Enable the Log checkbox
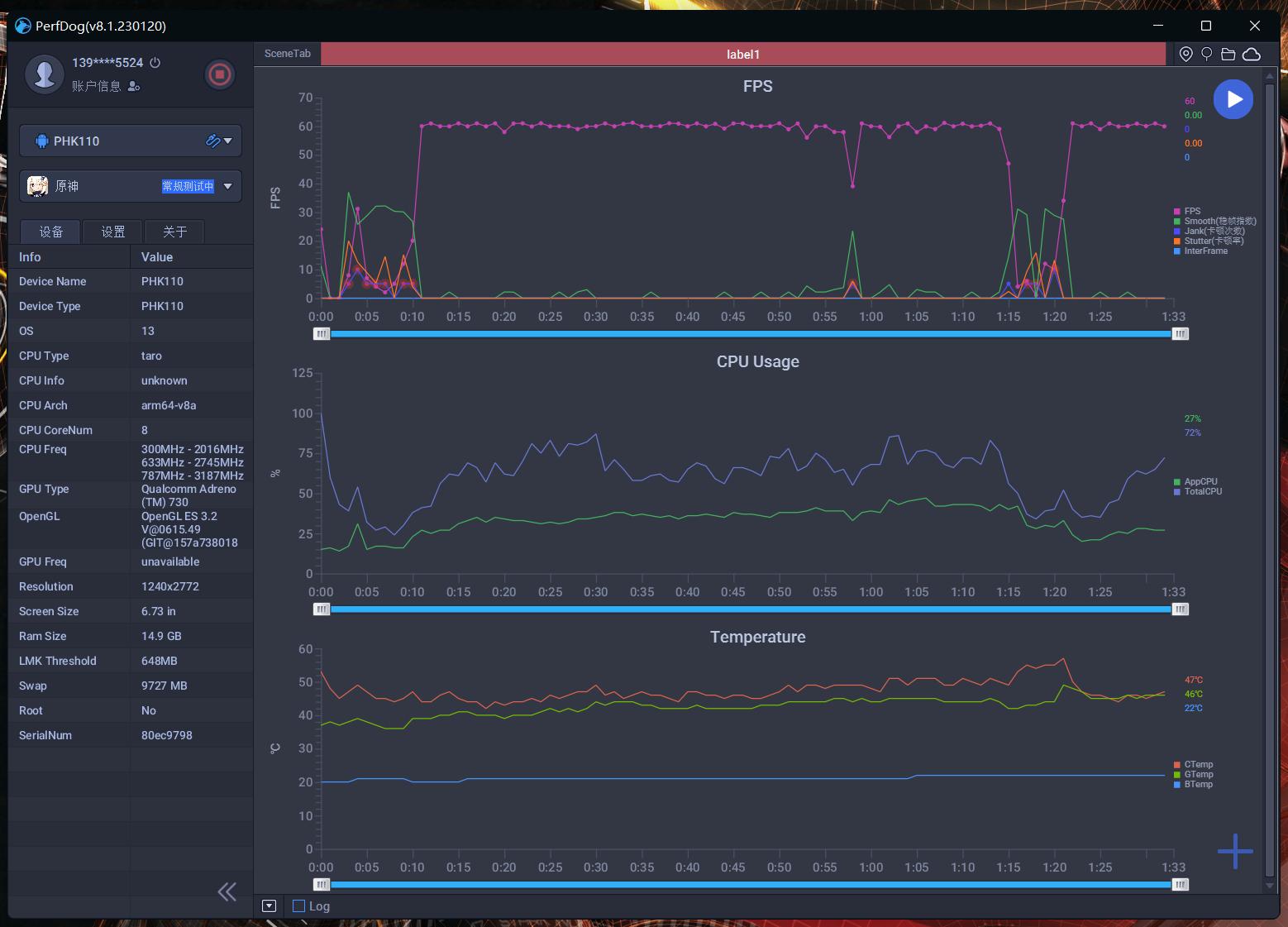 [299, 906]
